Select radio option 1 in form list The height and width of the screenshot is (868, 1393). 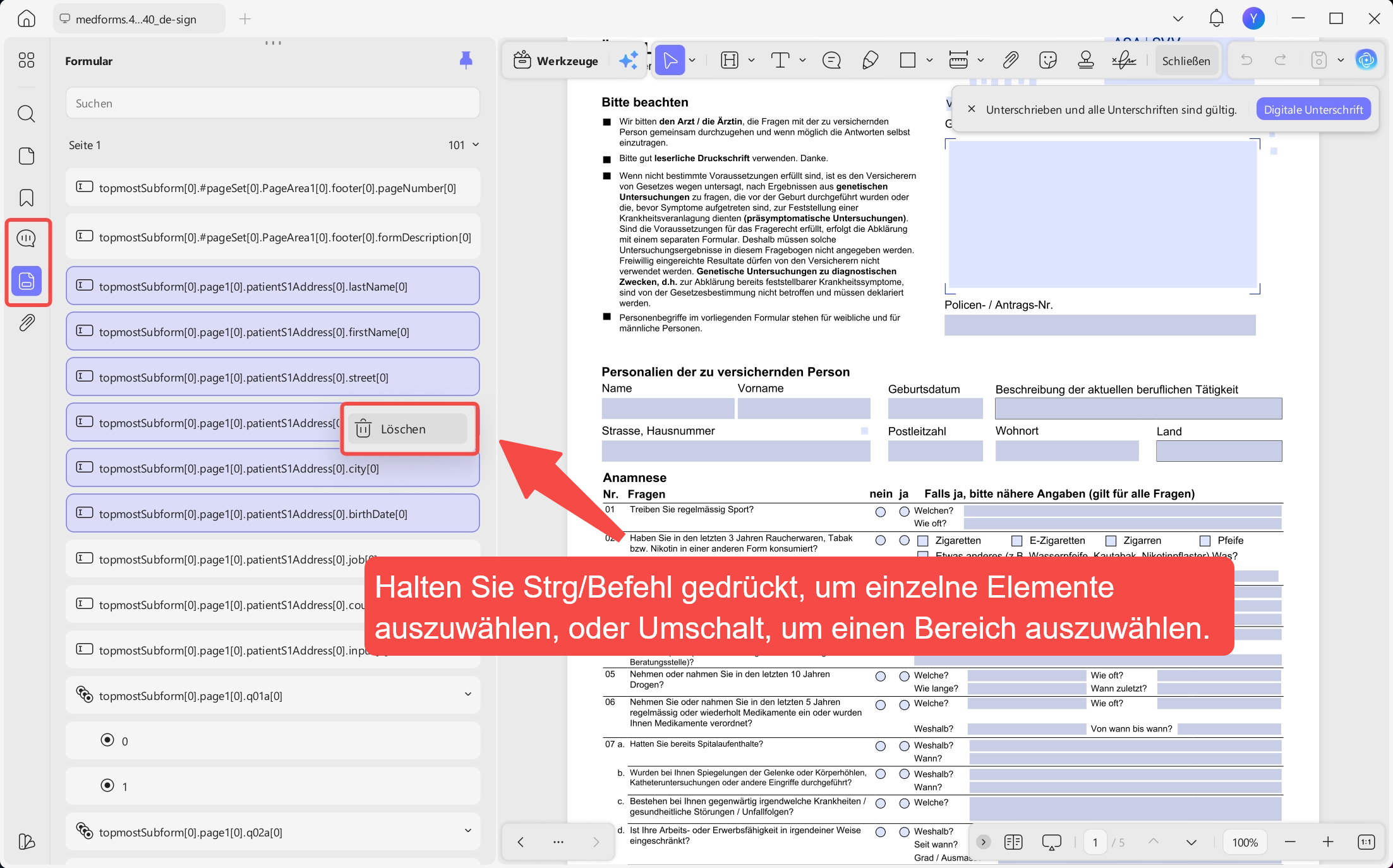[107, 785]
